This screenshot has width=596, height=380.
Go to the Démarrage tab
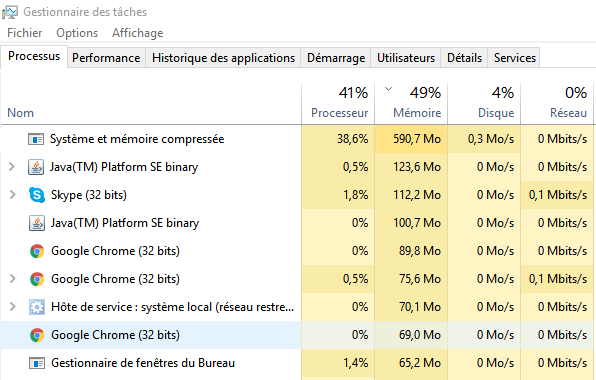[x=336, y=58]
